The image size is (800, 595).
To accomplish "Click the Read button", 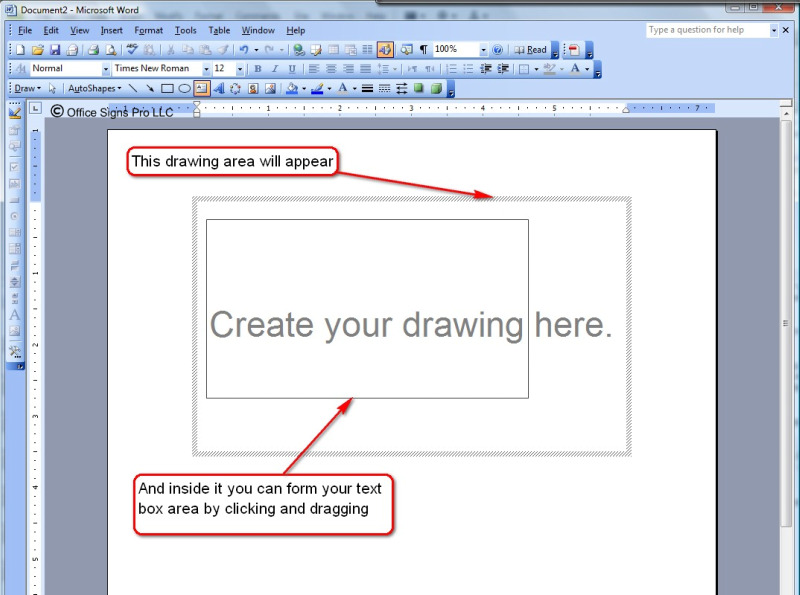I will (531, 49).
